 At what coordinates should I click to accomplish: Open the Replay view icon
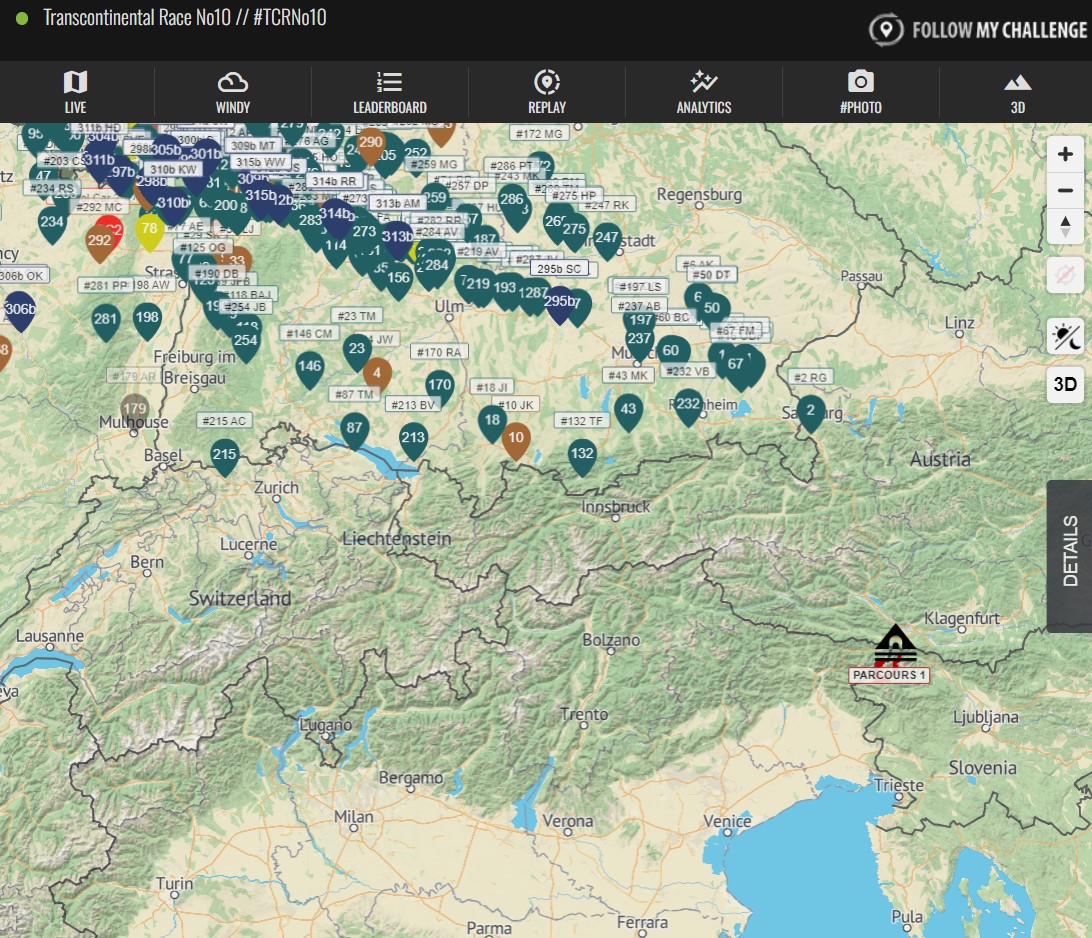pos(546,91)
